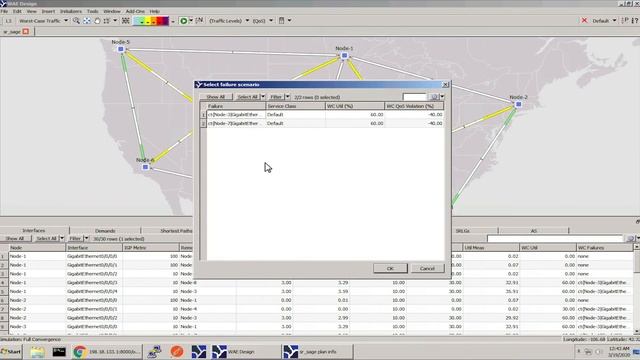This screenshot has width=640, height=360.
Task: Click the green run simulation button
Action: click(x=184, y=20)
